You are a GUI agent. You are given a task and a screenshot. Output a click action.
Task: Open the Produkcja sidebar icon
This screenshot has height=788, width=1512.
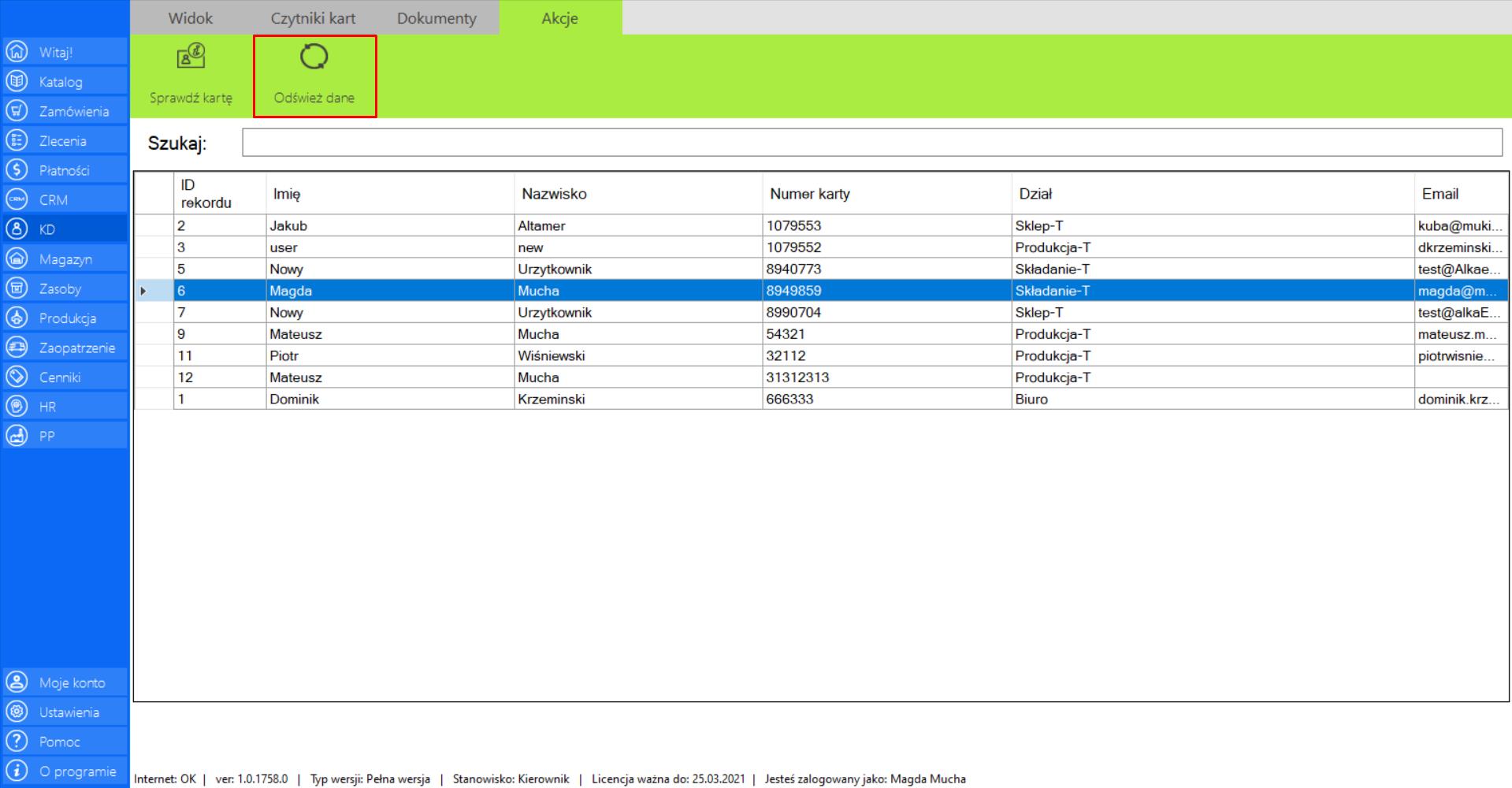point(17,318)
